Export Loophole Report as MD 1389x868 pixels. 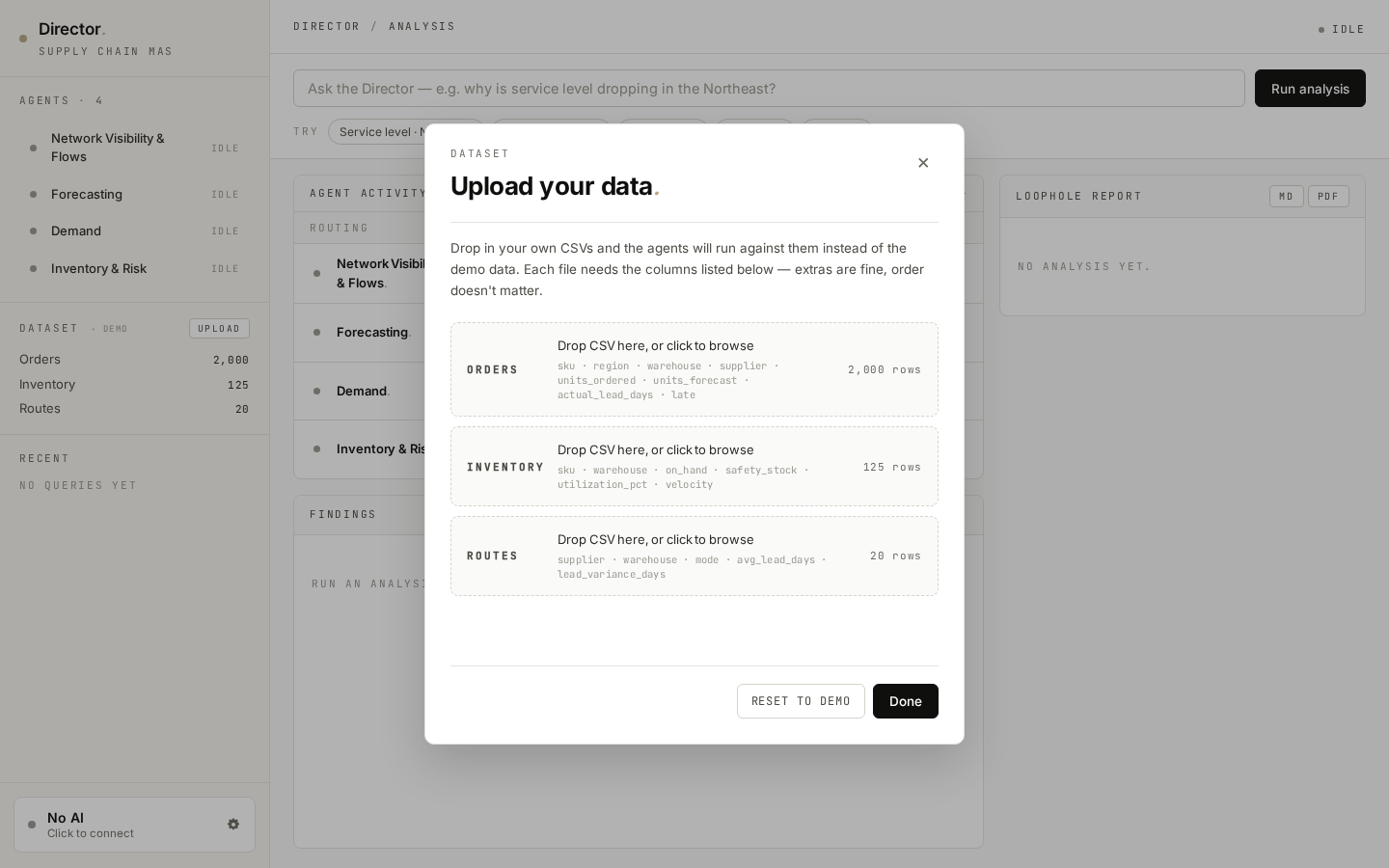pos(1286,197)
